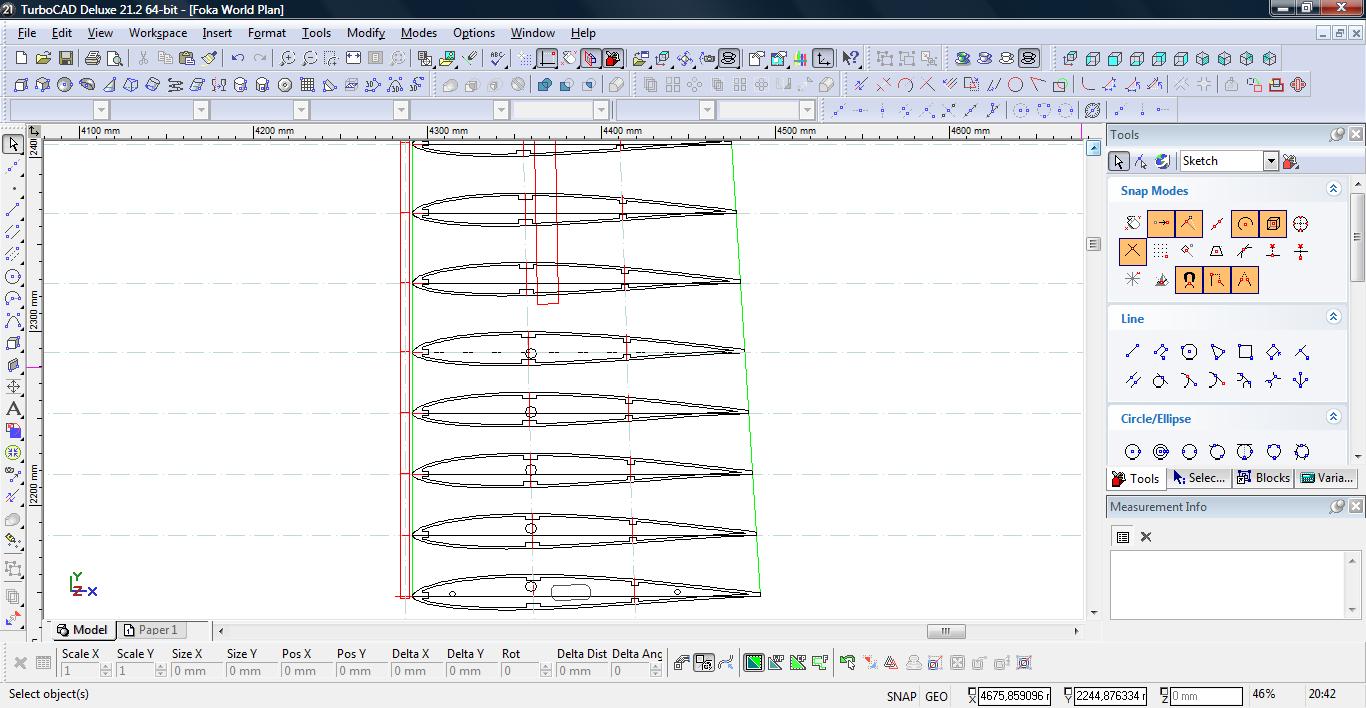The image size is (1366, 708).
Task: Click the Undo arrow icon
Action: [x=237, y=59]
